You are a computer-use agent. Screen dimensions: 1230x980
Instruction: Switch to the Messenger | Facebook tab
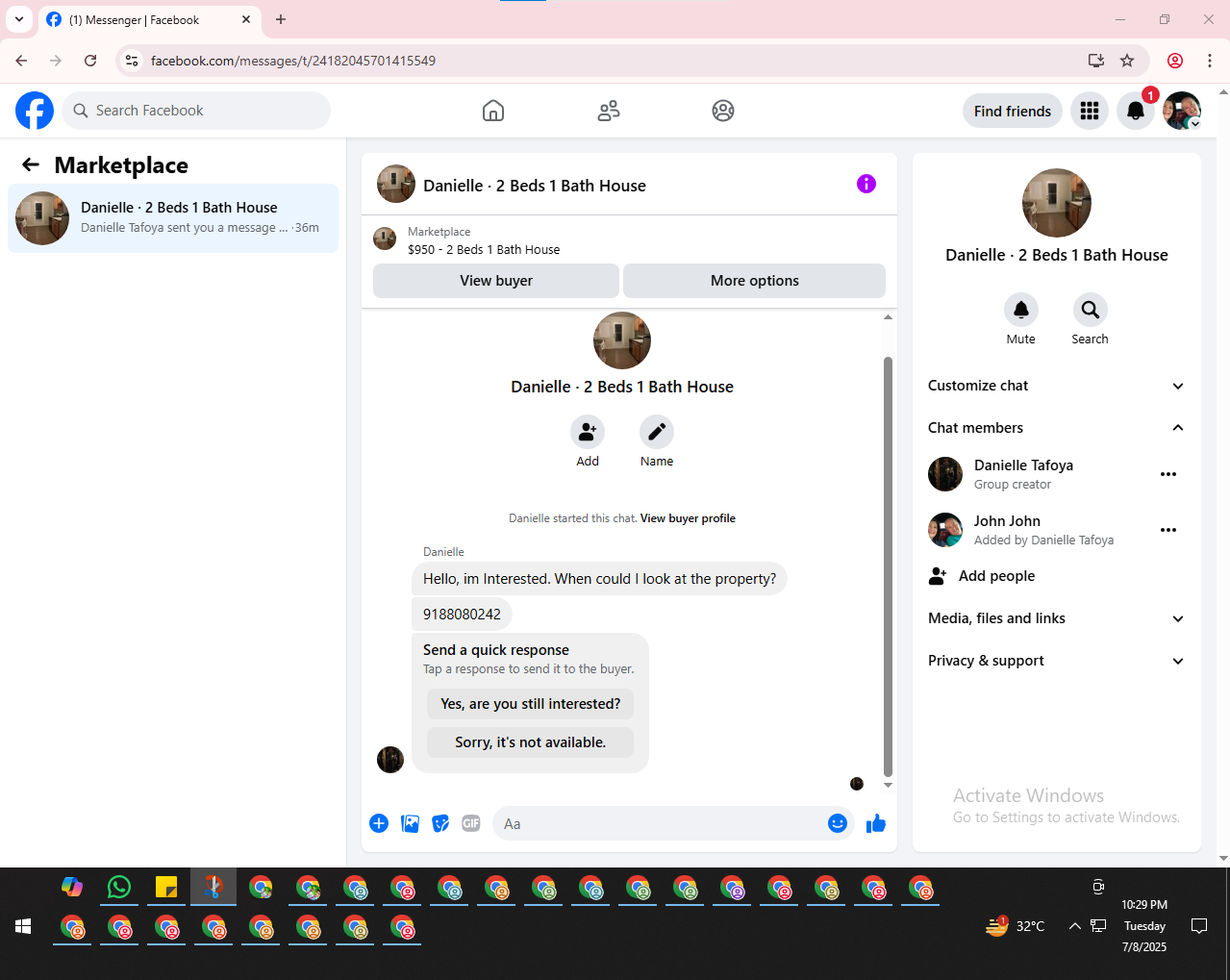click(149, 19)
